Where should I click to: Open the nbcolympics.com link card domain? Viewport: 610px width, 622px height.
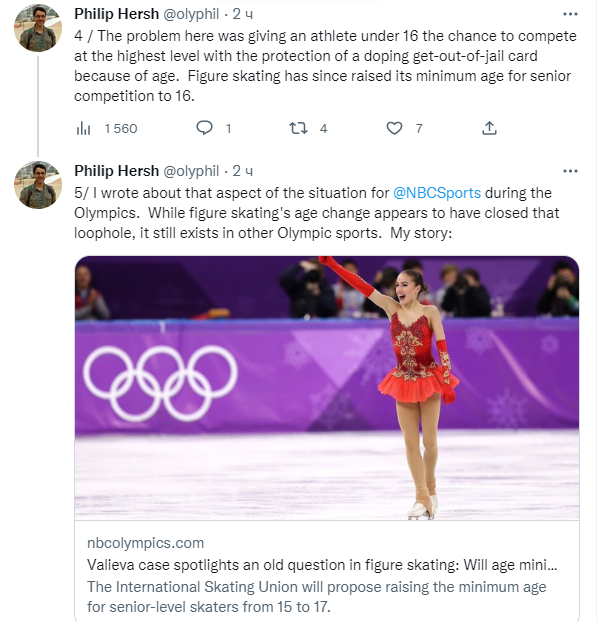(x=145, y=543)
